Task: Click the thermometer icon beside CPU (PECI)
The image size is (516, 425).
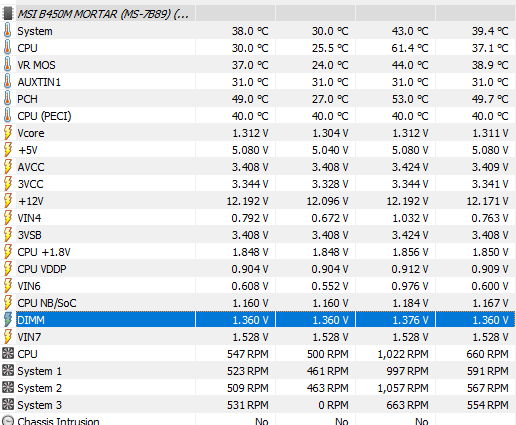Action: point(7,116)
